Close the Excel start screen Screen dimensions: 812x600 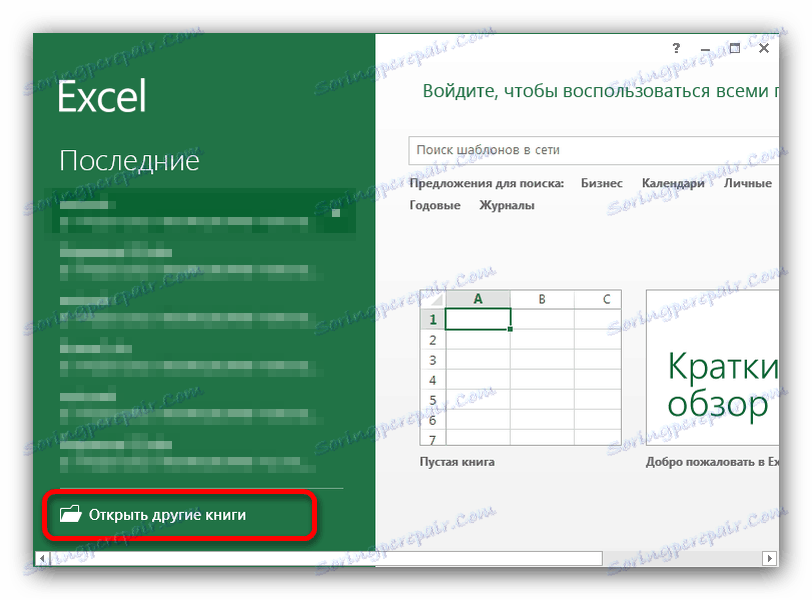tap(764, 48)
